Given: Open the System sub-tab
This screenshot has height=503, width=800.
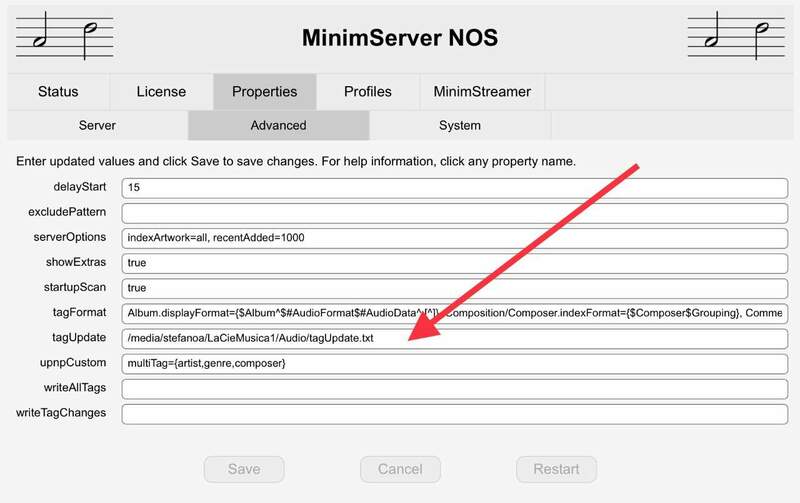Looking at the screenshot, I should [460, 125].
